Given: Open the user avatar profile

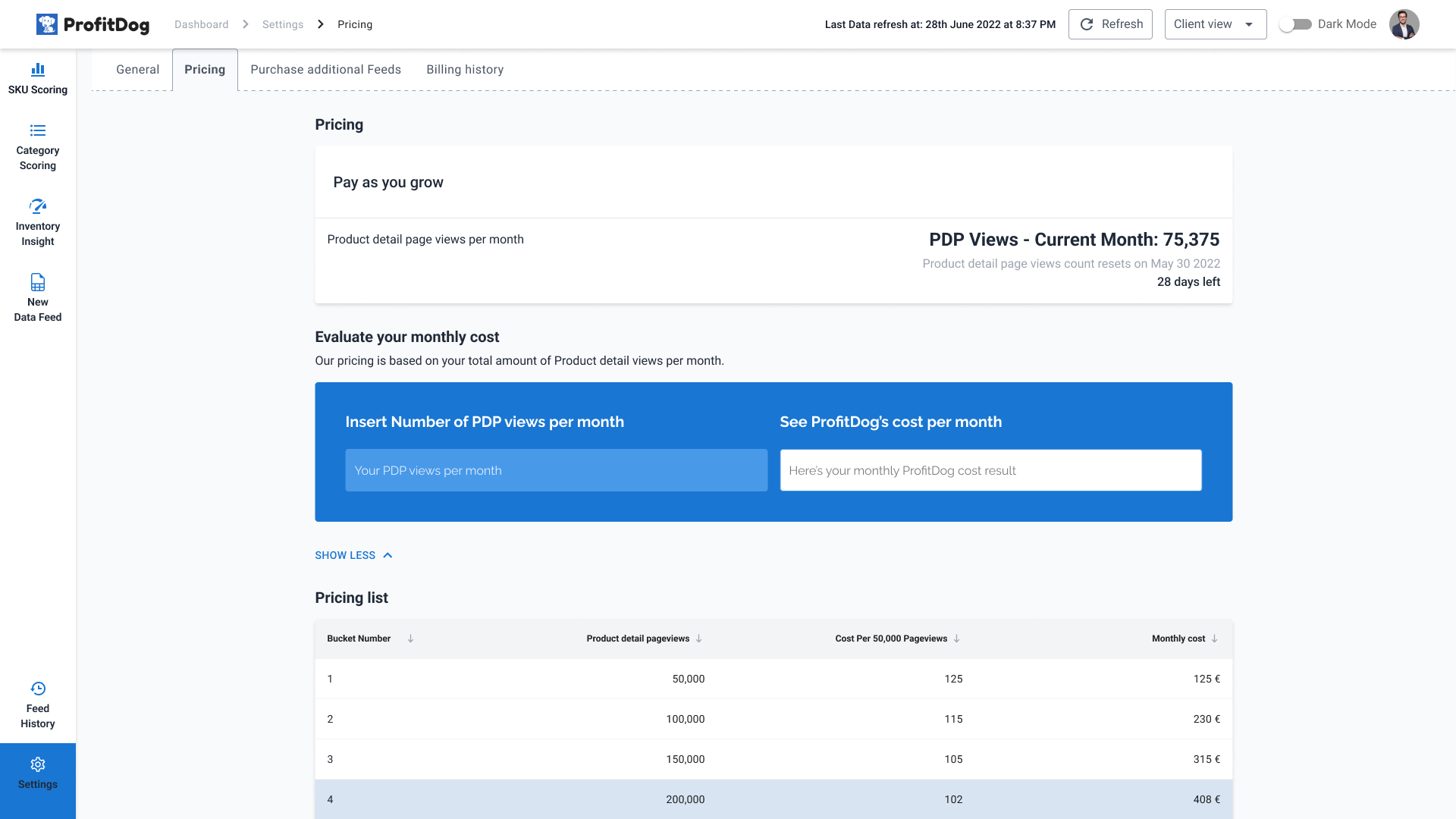Looking at the screenshot, I should tap(1404, 24).
